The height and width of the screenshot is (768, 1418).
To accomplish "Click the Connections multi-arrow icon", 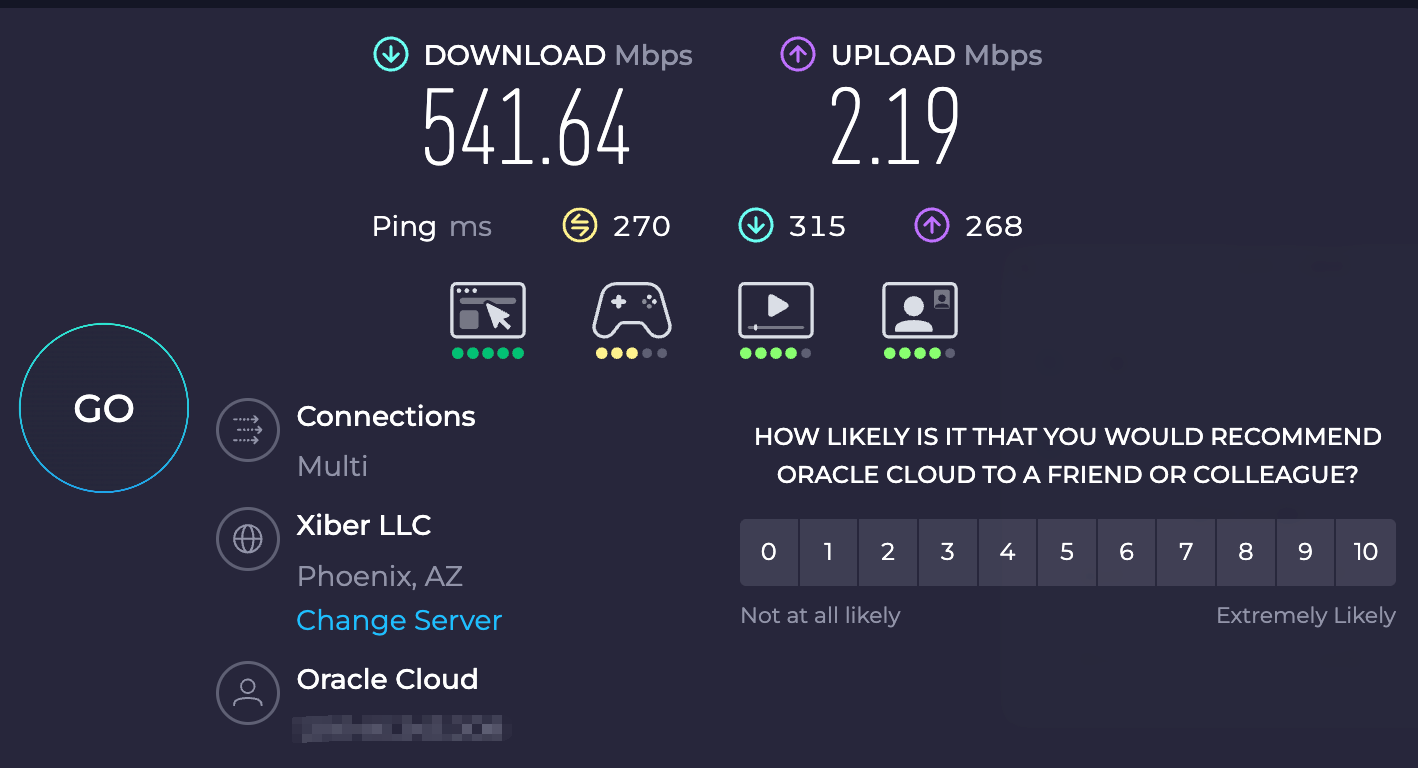I will (x=247, y=431).
